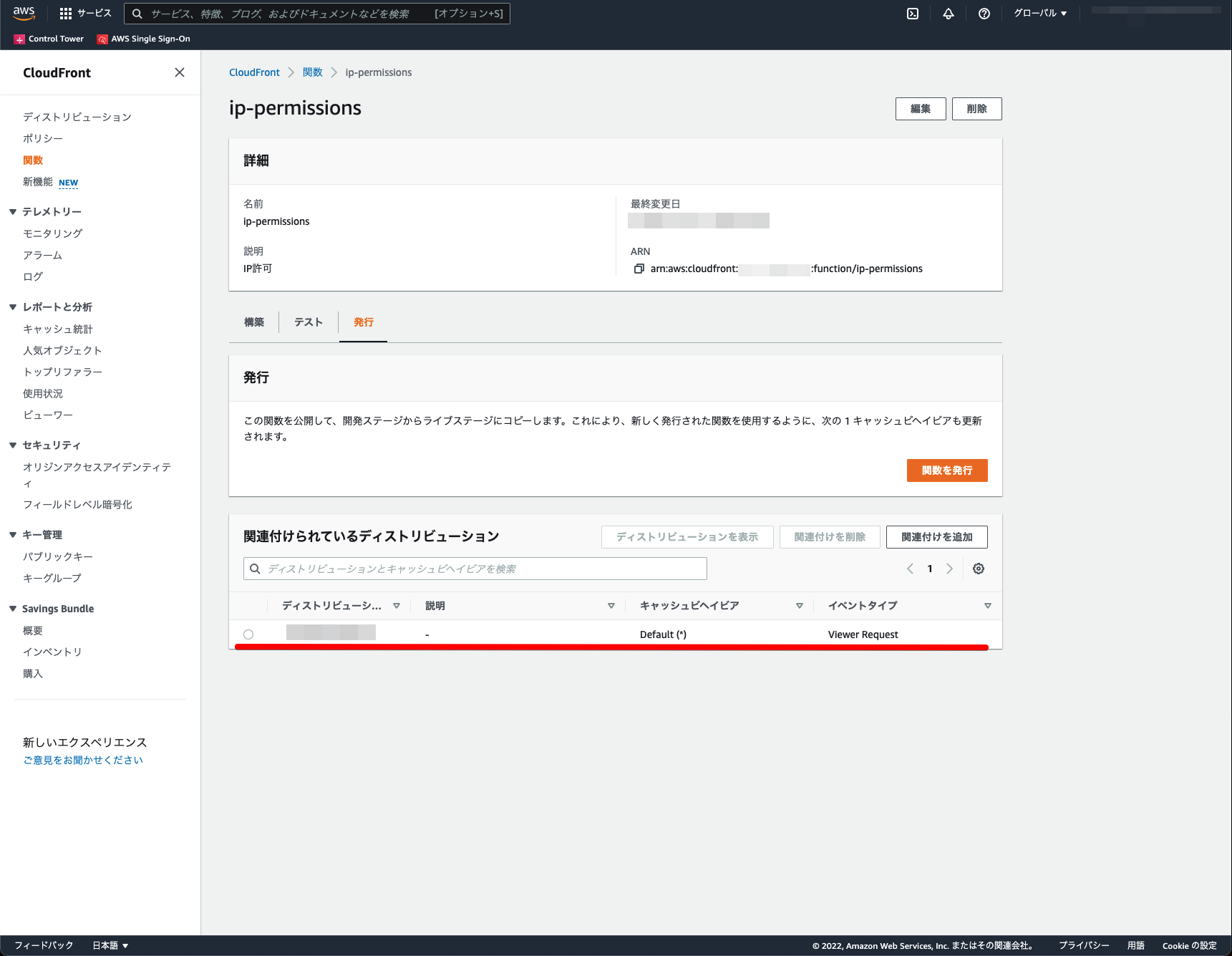Select the 発行 tab
The image size is (1232, 956).
(364, 322)
